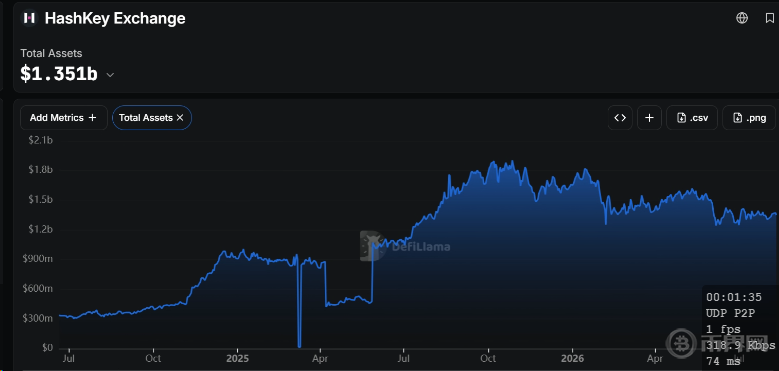The image size is (779, 371).
Task: Click the $0 y-axis label
Action: pyautogui.click(x=47, y=348)
